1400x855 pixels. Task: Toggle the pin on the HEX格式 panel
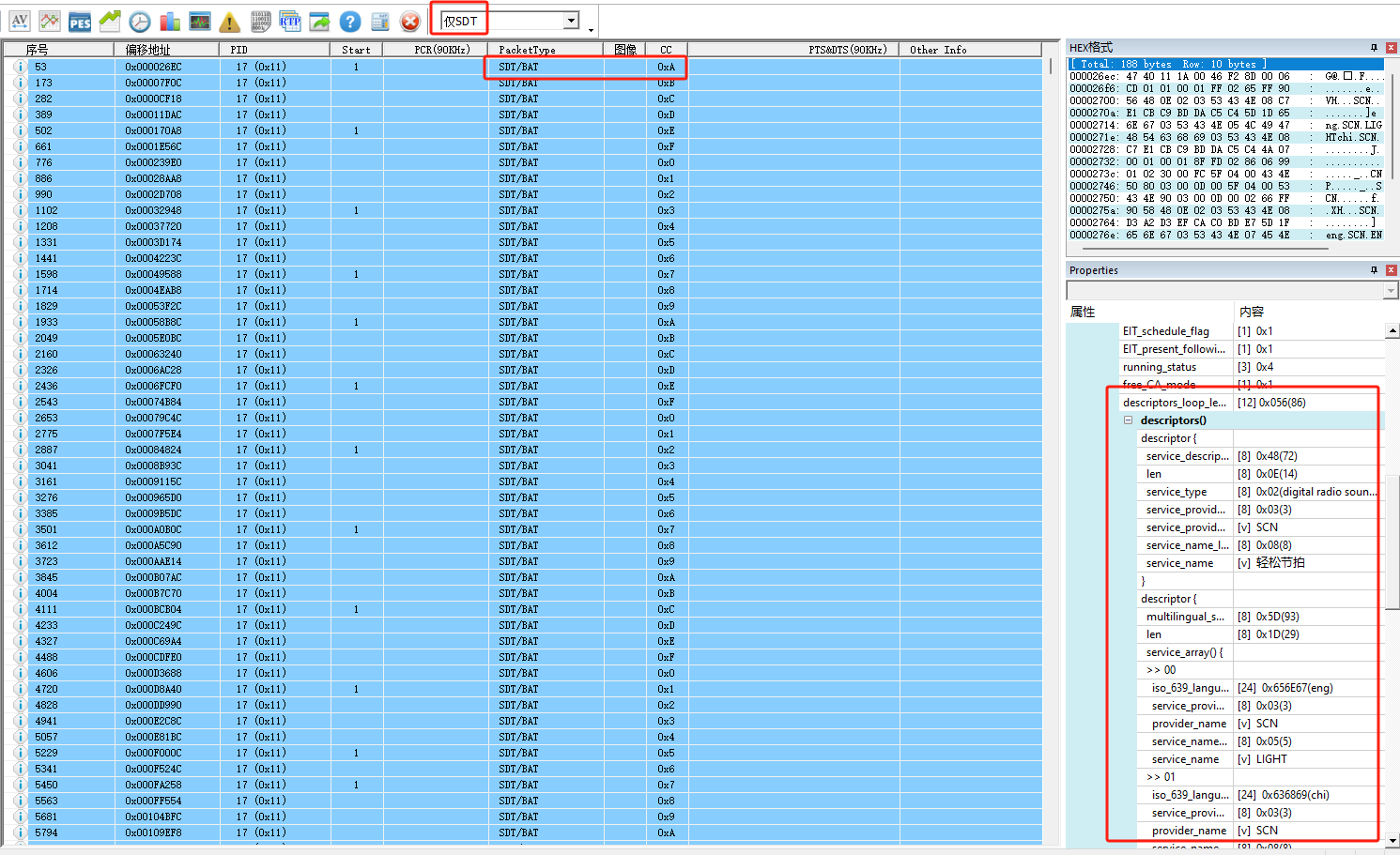click(1374, 47)
